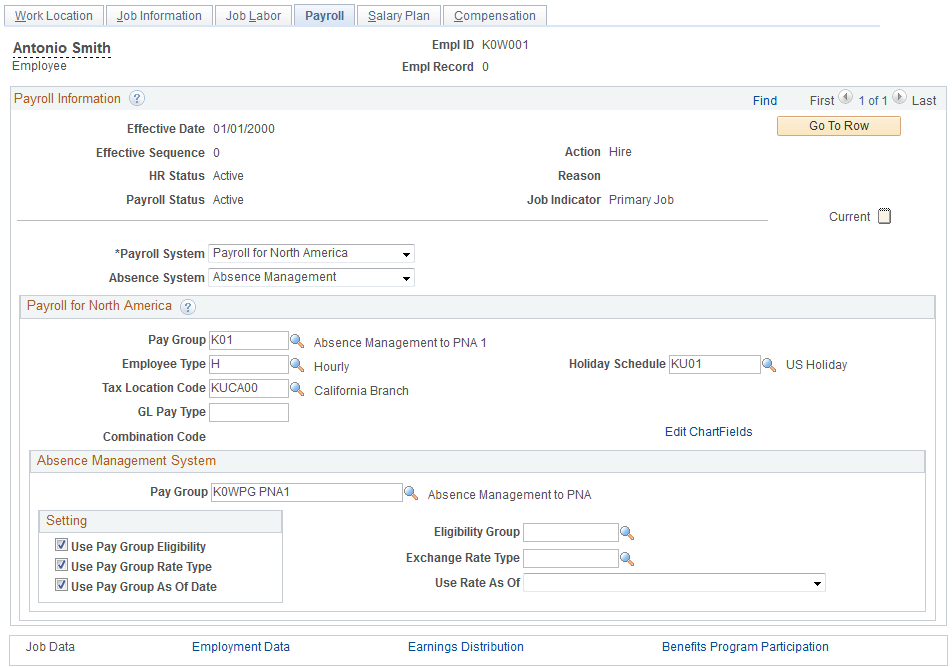Open the Employee Type lookup
Viewport: 952px width, 667px height.
point(297,364)
